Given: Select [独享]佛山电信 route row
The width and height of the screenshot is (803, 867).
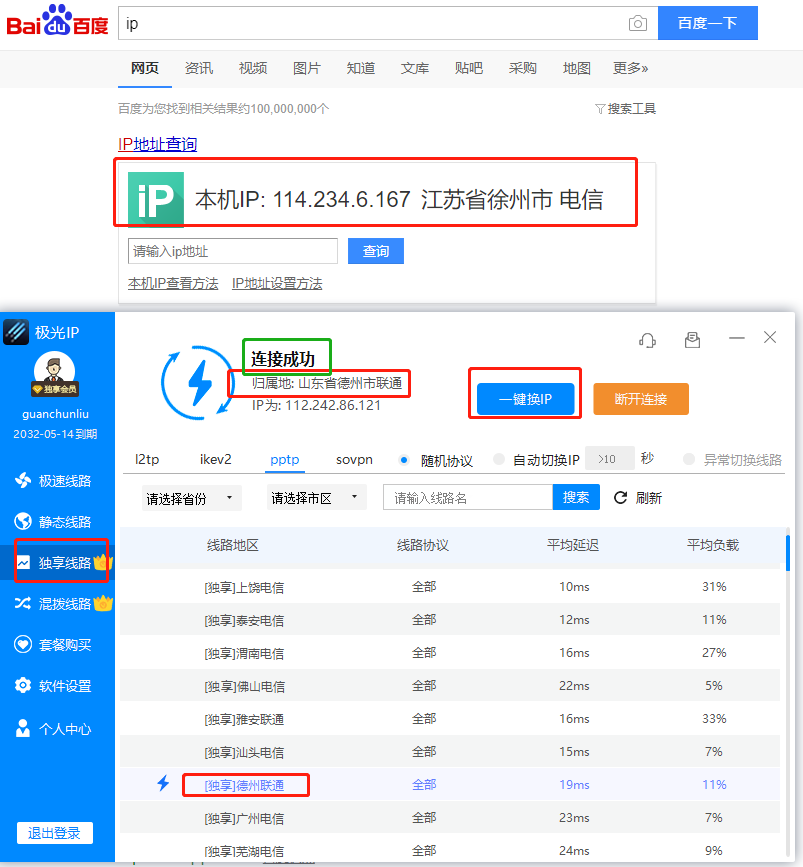Looking at the screenshot, I should tap(450, 686).
